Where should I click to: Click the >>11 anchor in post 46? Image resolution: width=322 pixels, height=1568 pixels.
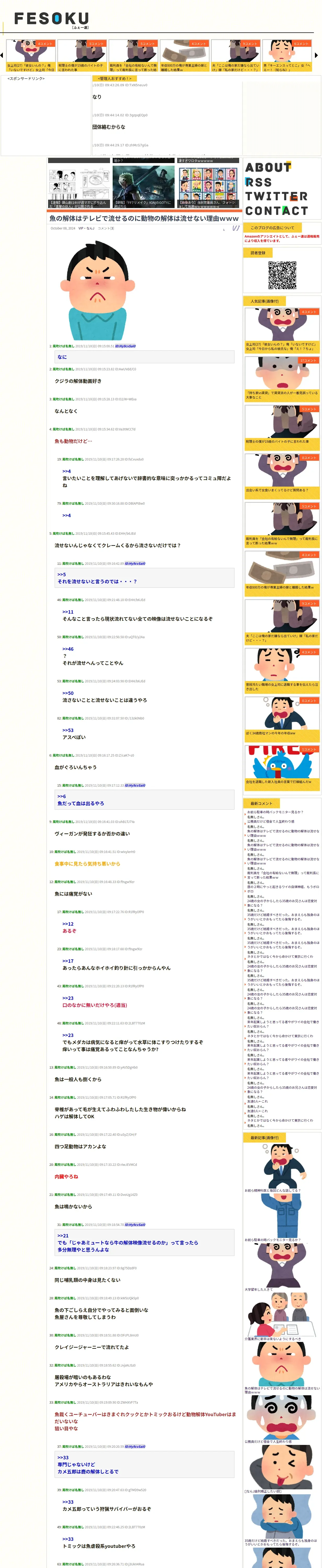(x=68, y=612)
